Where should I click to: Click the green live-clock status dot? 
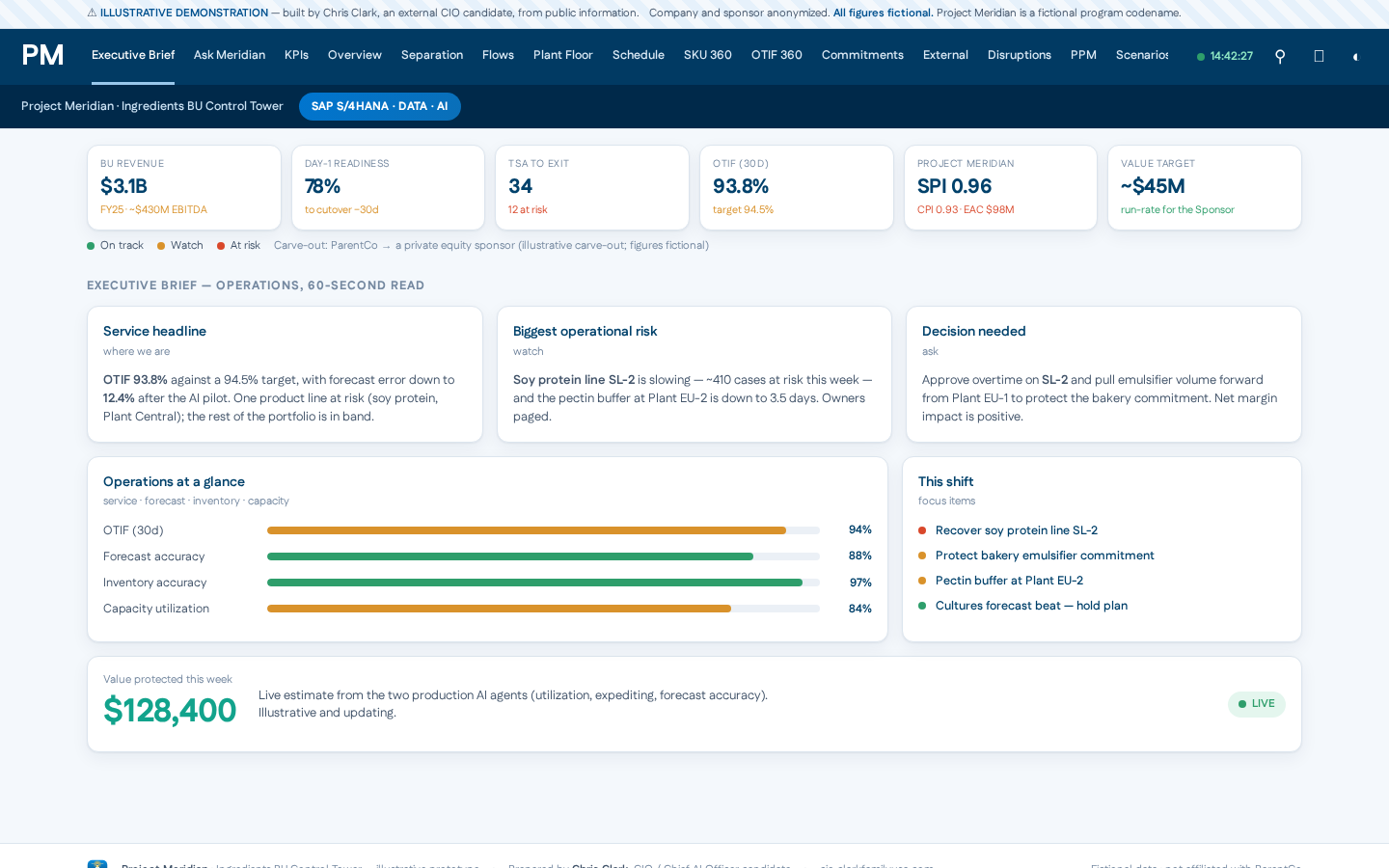tap(1201, 57)
